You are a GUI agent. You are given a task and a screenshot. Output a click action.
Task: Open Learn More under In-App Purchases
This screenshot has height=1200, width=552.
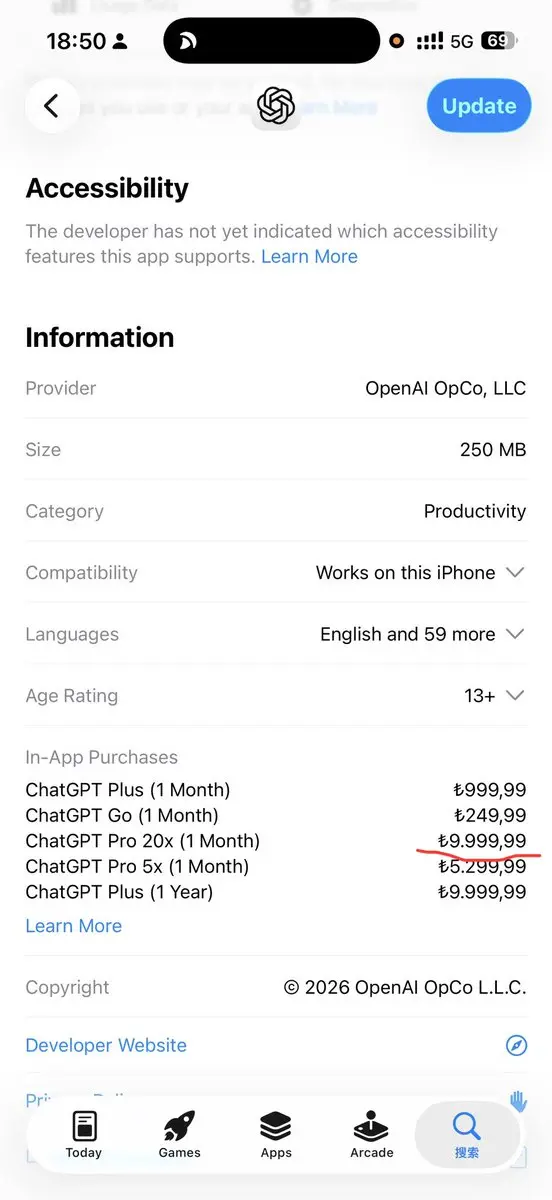point(74,926)
